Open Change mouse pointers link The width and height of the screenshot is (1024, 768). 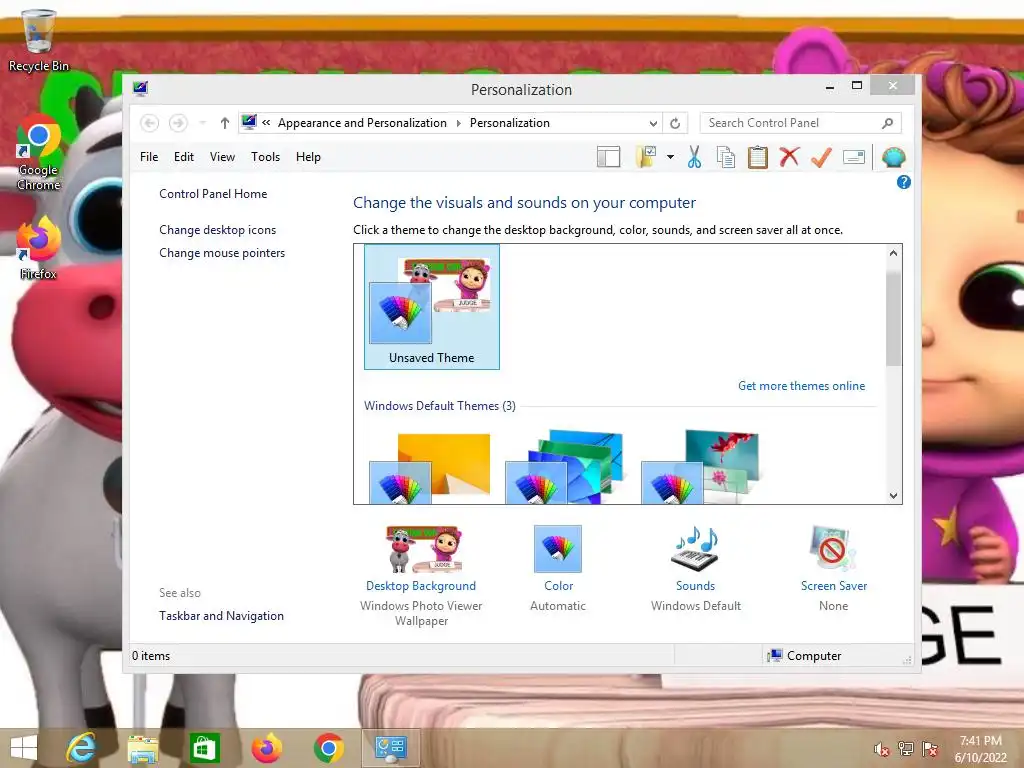[x=222, y=253]
